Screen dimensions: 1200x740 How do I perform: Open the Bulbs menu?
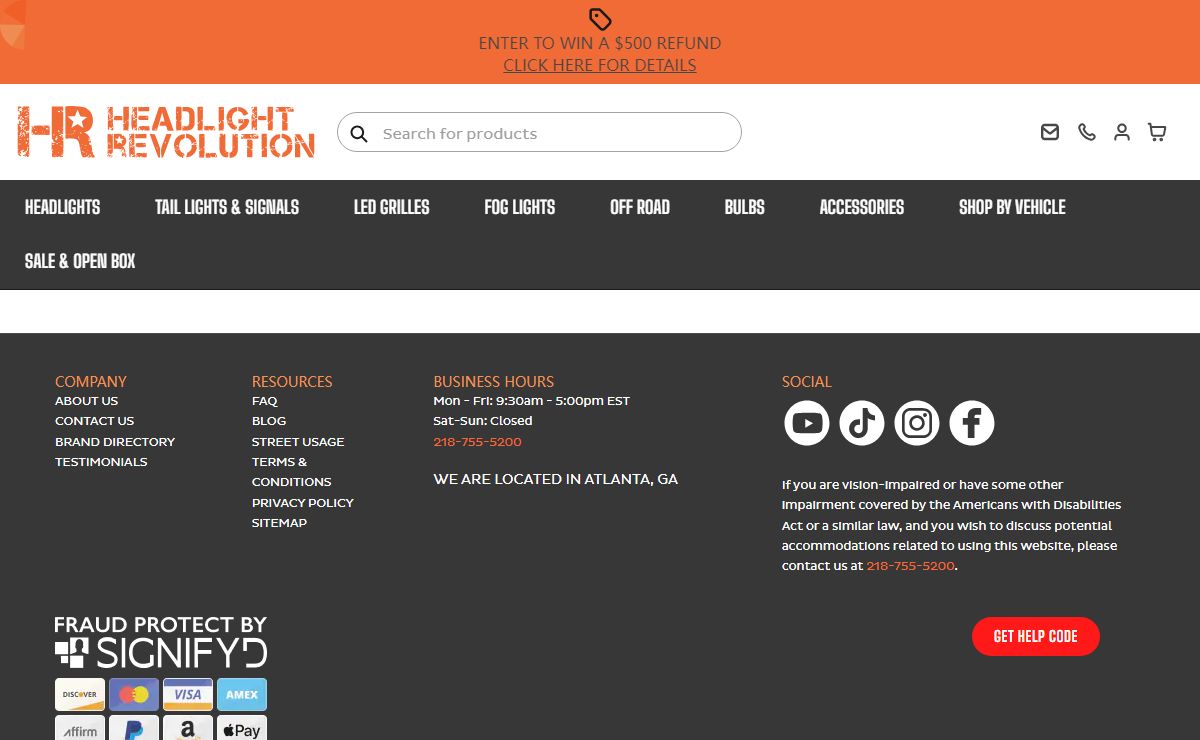745,207
